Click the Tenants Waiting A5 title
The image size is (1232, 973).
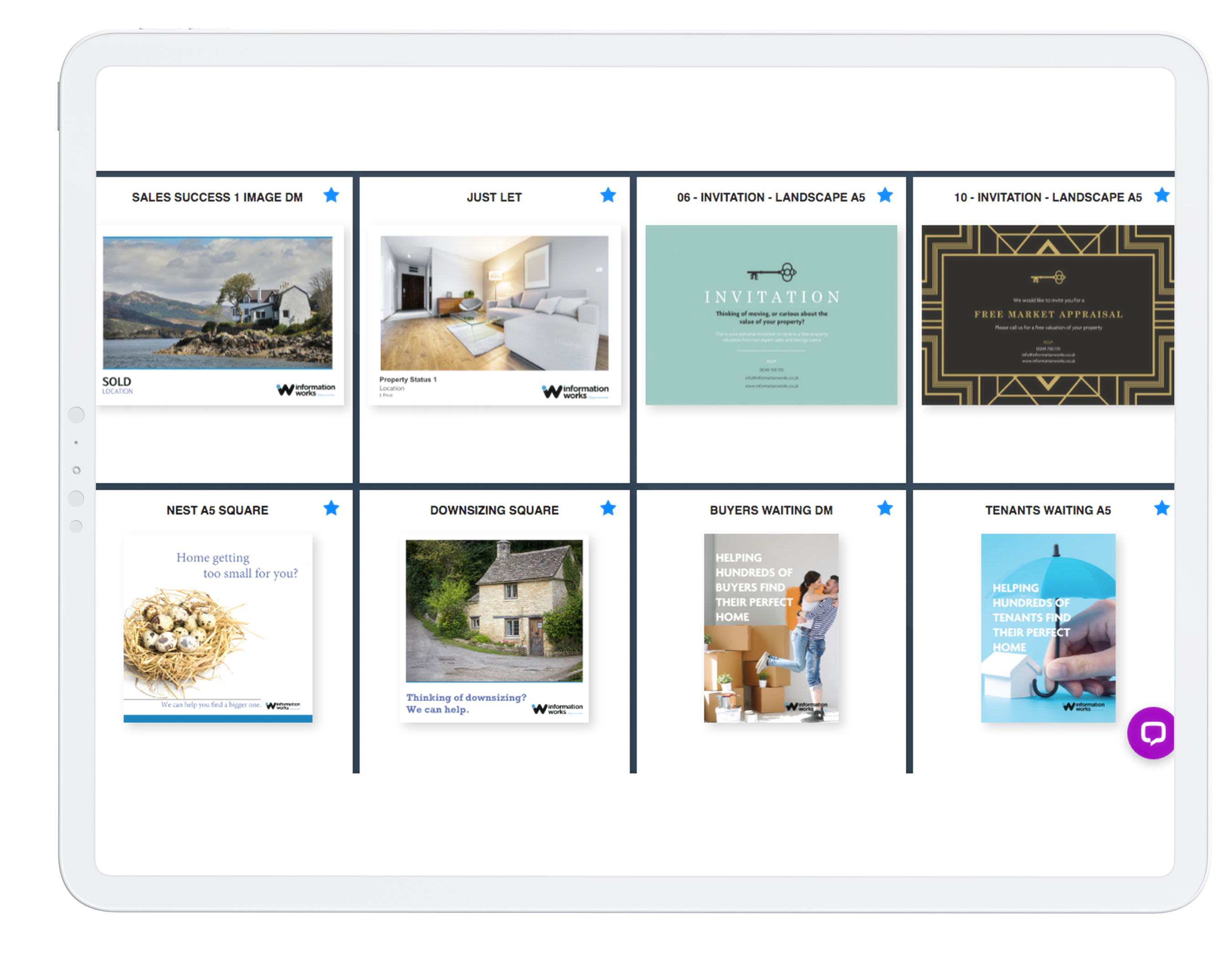coord(1047,511)
